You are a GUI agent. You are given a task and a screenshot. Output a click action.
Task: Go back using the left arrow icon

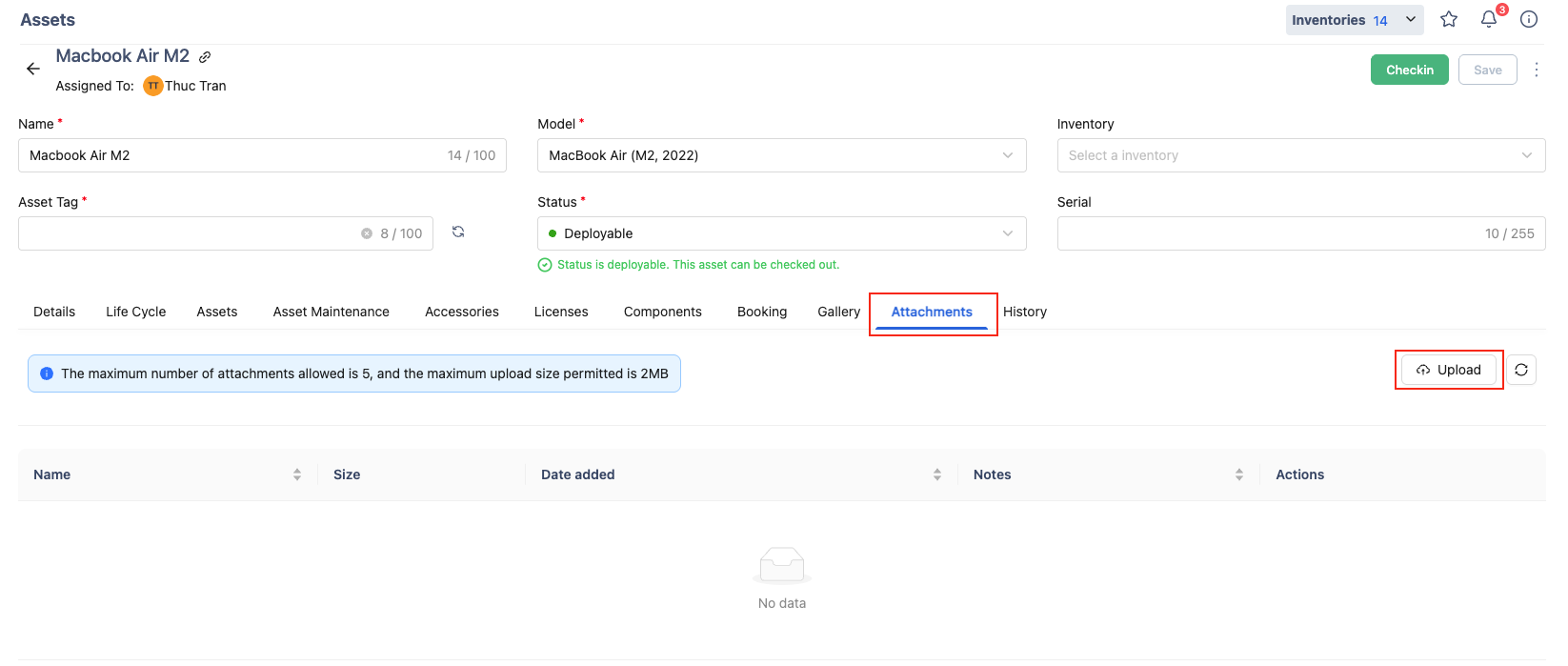[x=33, y=69]
